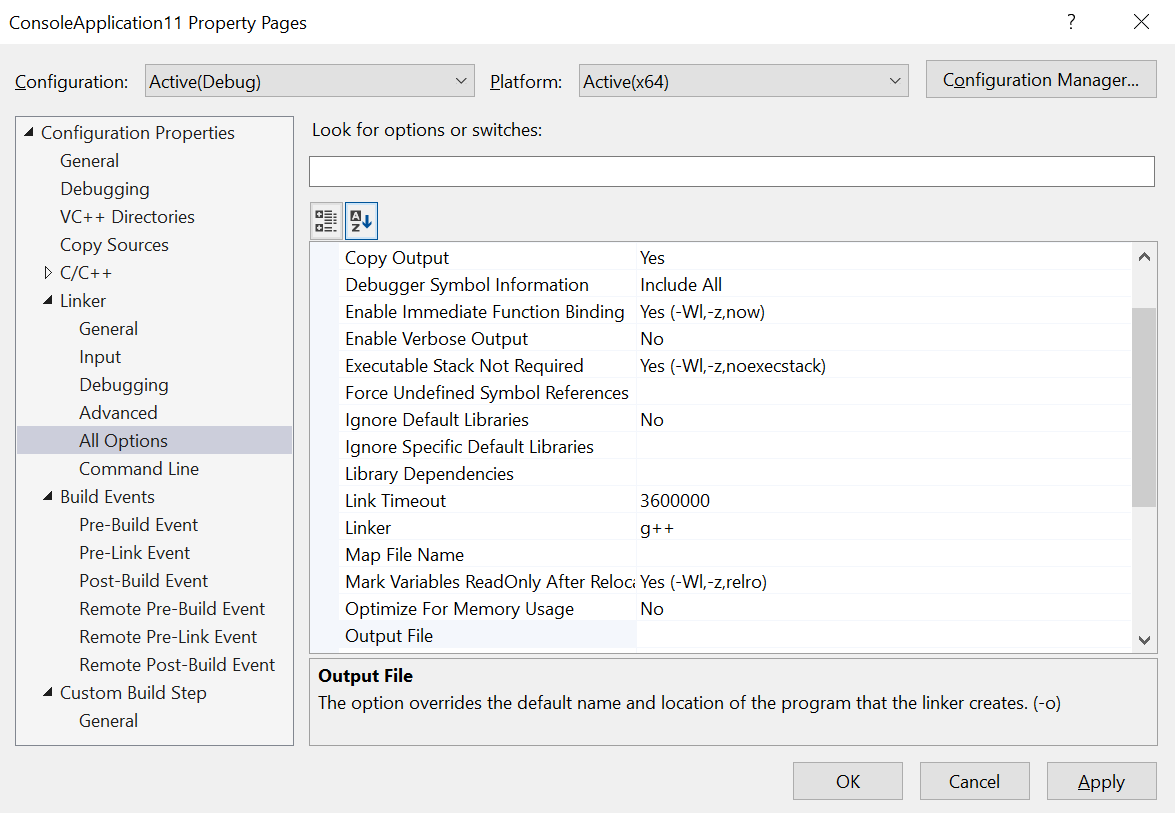Select the Enable Verbose Output property value

880,339
